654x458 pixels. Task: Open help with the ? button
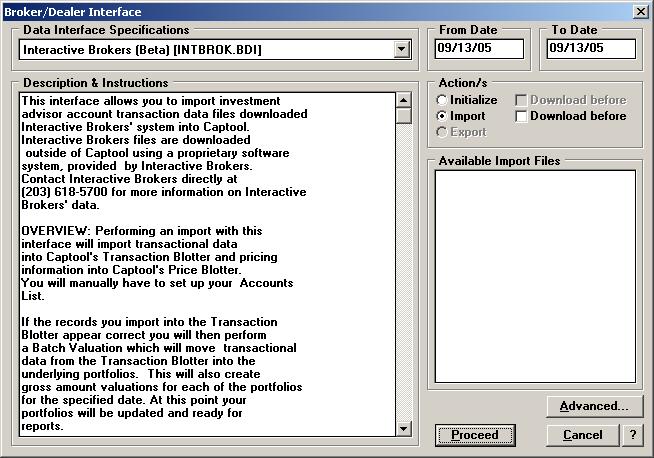pyautogui.click(x=633, y=435)
